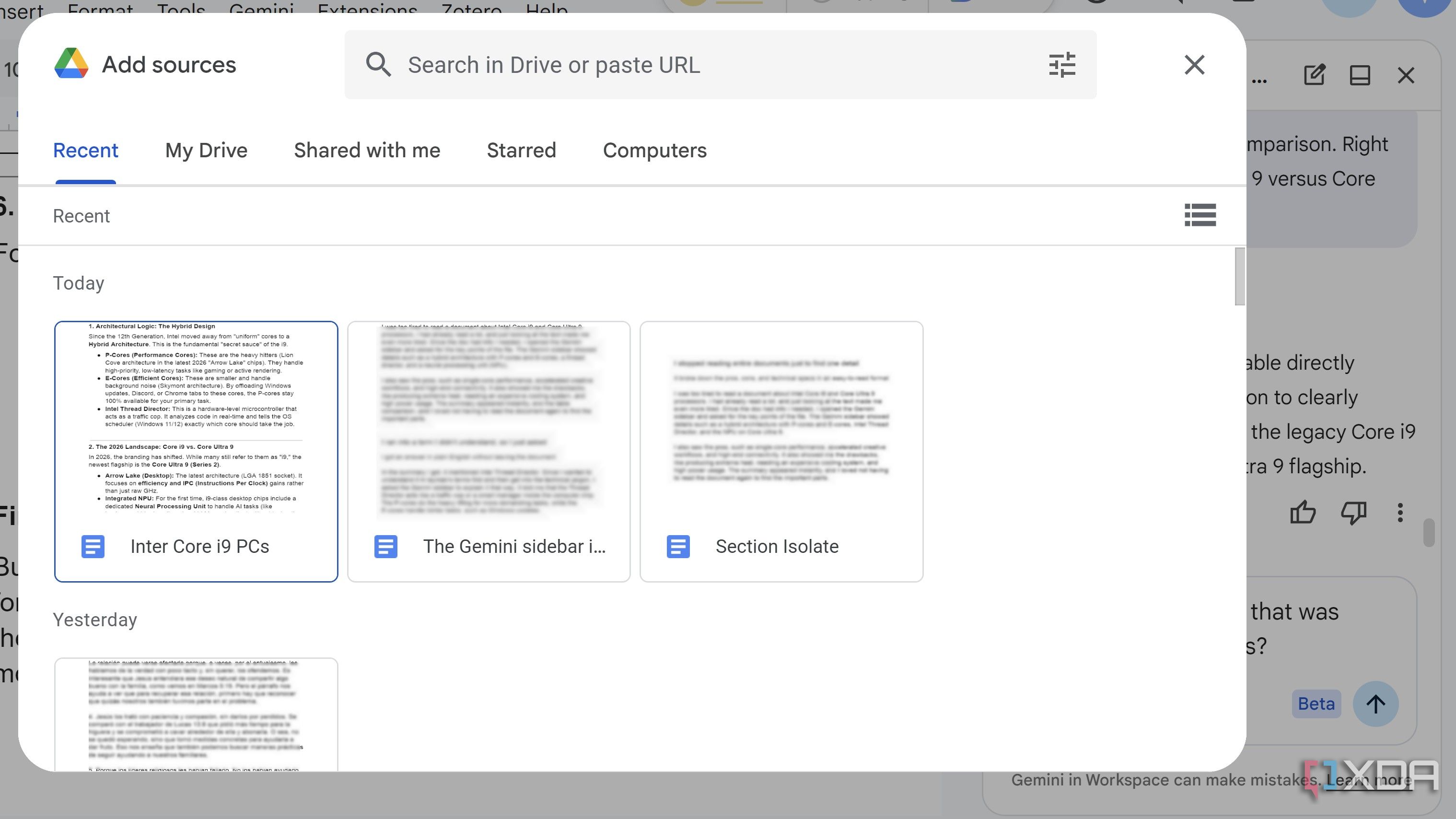The image size is (1456, 819).
Task: Click thumbs down on Gemini response
Action: pos(1354,513)
